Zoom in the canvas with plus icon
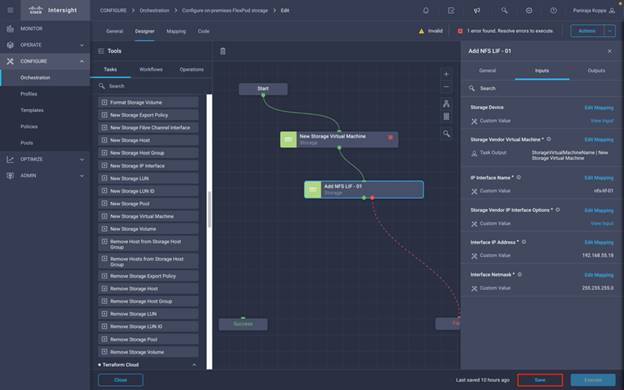This screenshot has width=624, height=390. coord(446,74)
